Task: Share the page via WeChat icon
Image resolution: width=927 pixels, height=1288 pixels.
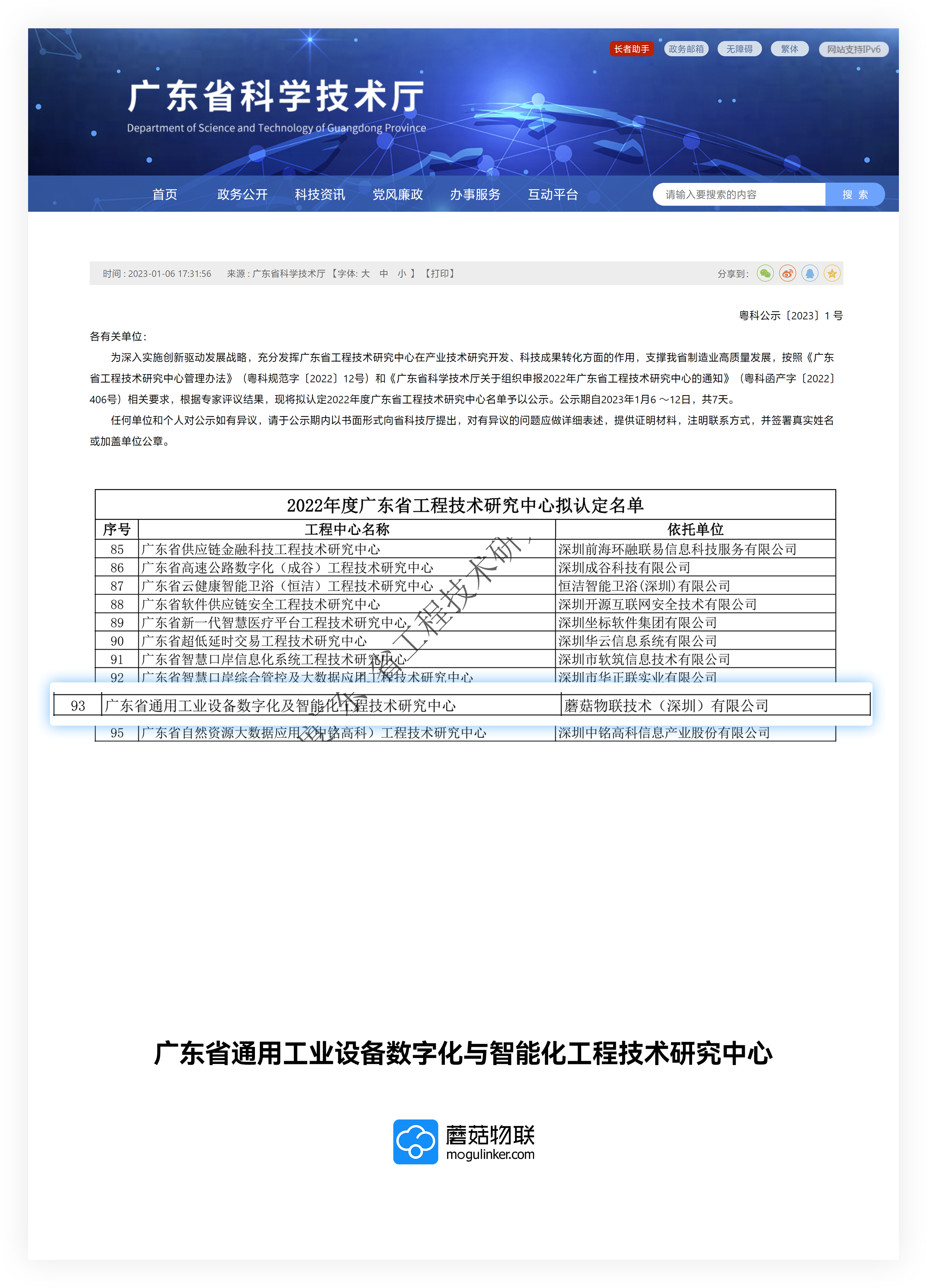Action: pos(765,274)
